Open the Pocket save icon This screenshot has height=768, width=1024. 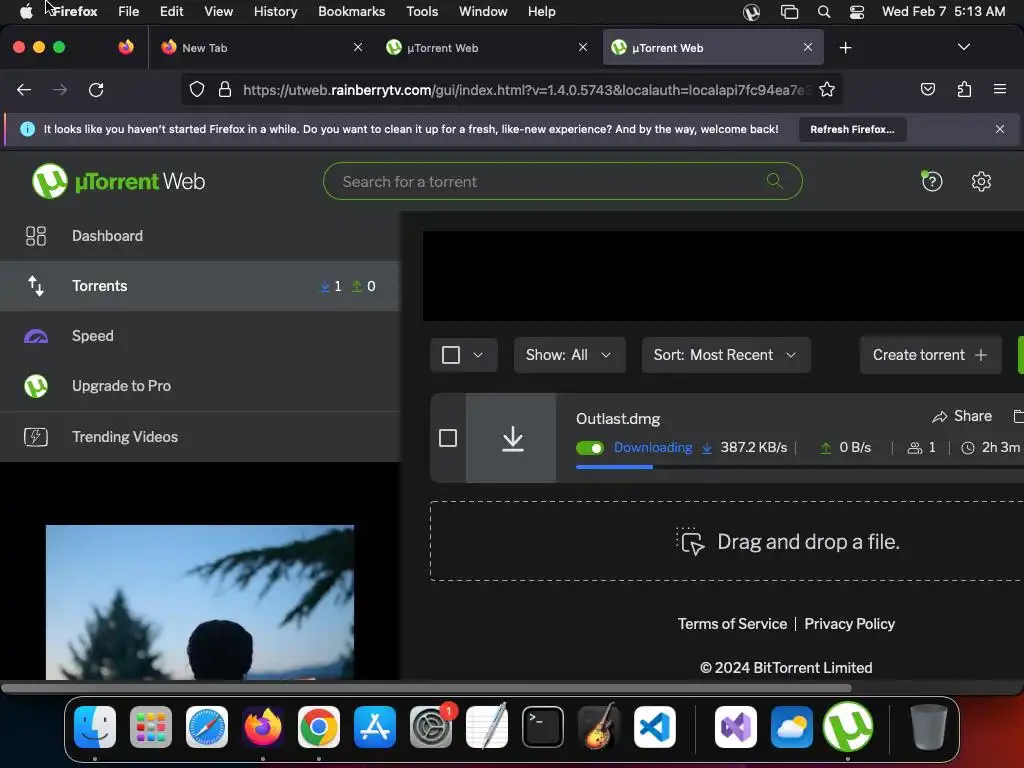coord(927,89)
